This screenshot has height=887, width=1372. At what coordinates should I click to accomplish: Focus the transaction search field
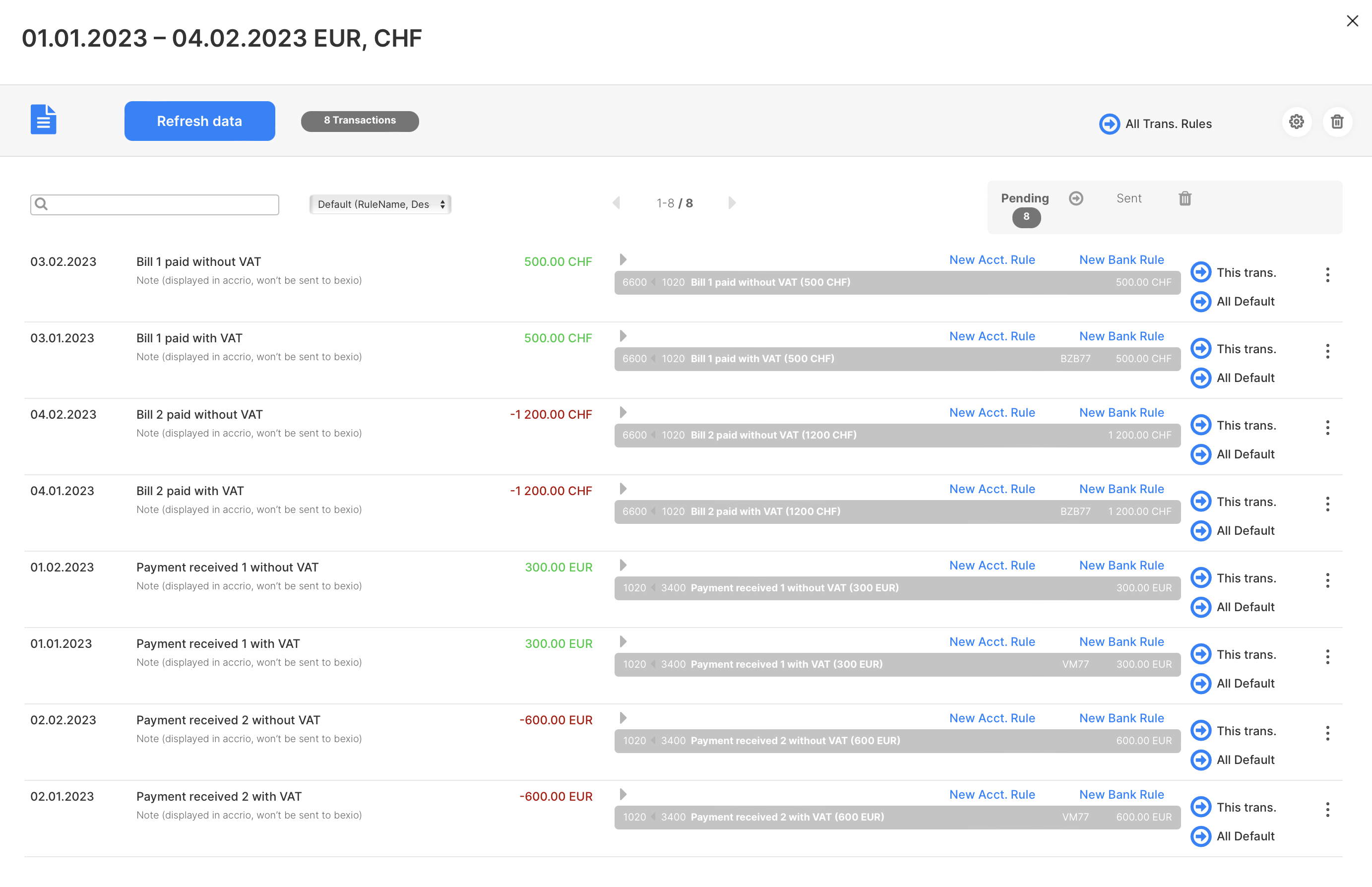154,204
